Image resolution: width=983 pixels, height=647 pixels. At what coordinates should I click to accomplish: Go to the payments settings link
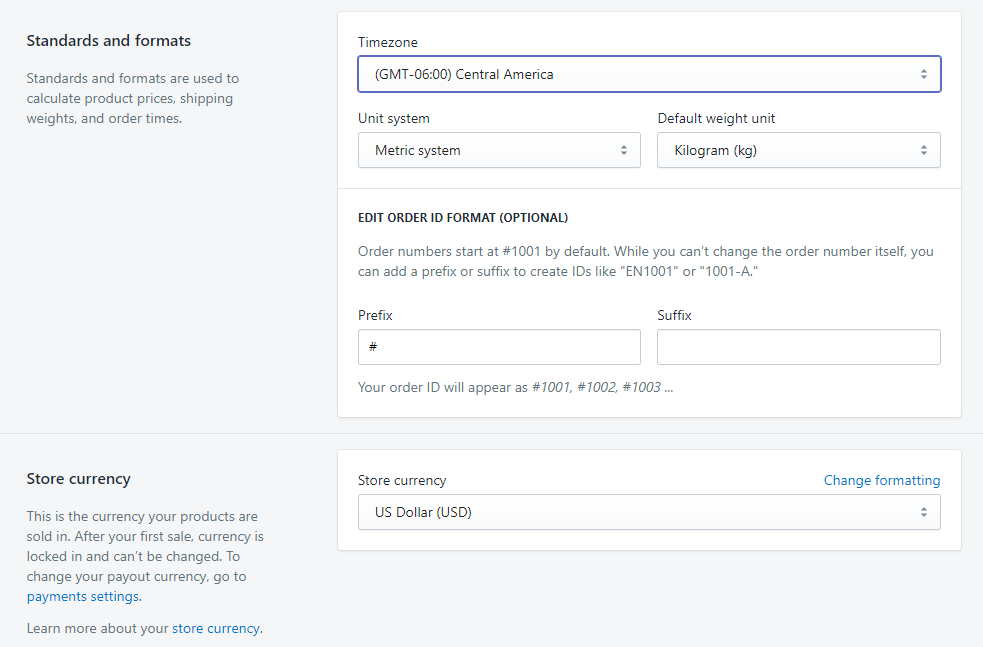coord(83,597)
